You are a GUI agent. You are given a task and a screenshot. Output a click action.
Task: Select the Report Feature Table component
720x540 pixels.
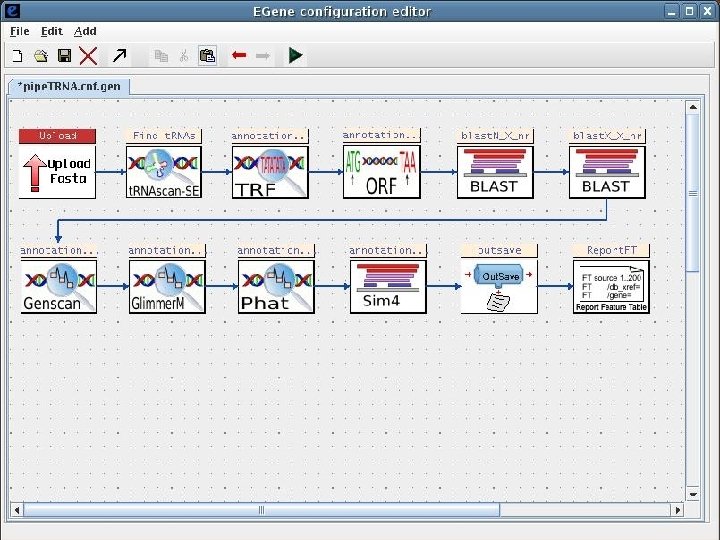point(611,287)
